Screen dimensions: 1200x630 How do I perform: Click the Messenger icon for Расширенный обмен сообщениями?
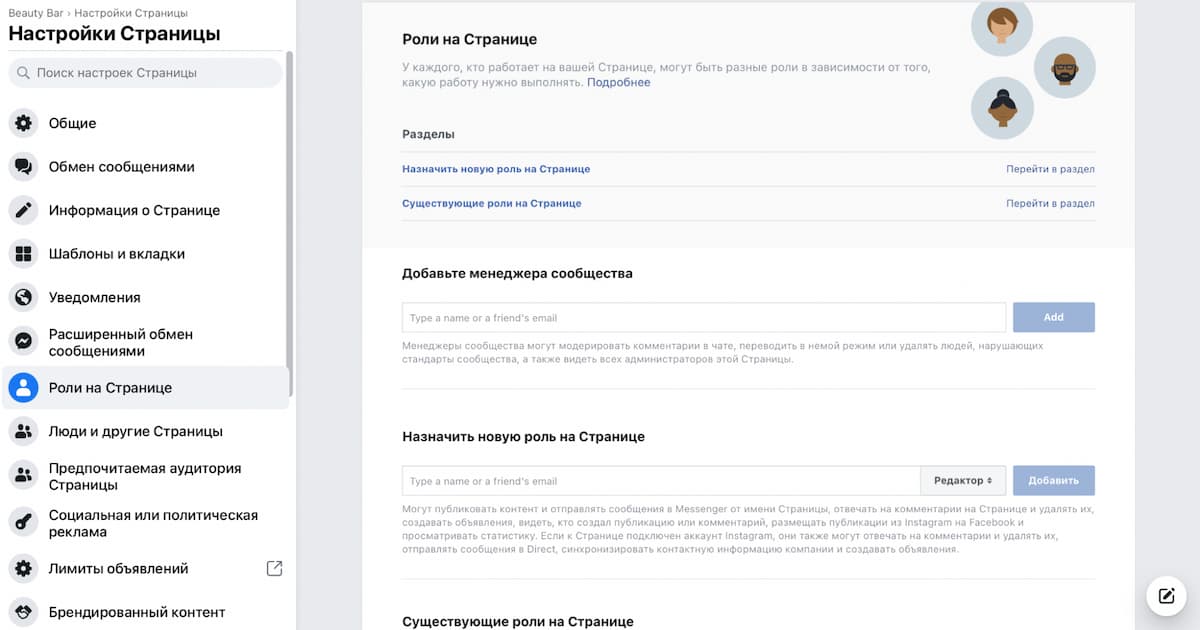23,342
